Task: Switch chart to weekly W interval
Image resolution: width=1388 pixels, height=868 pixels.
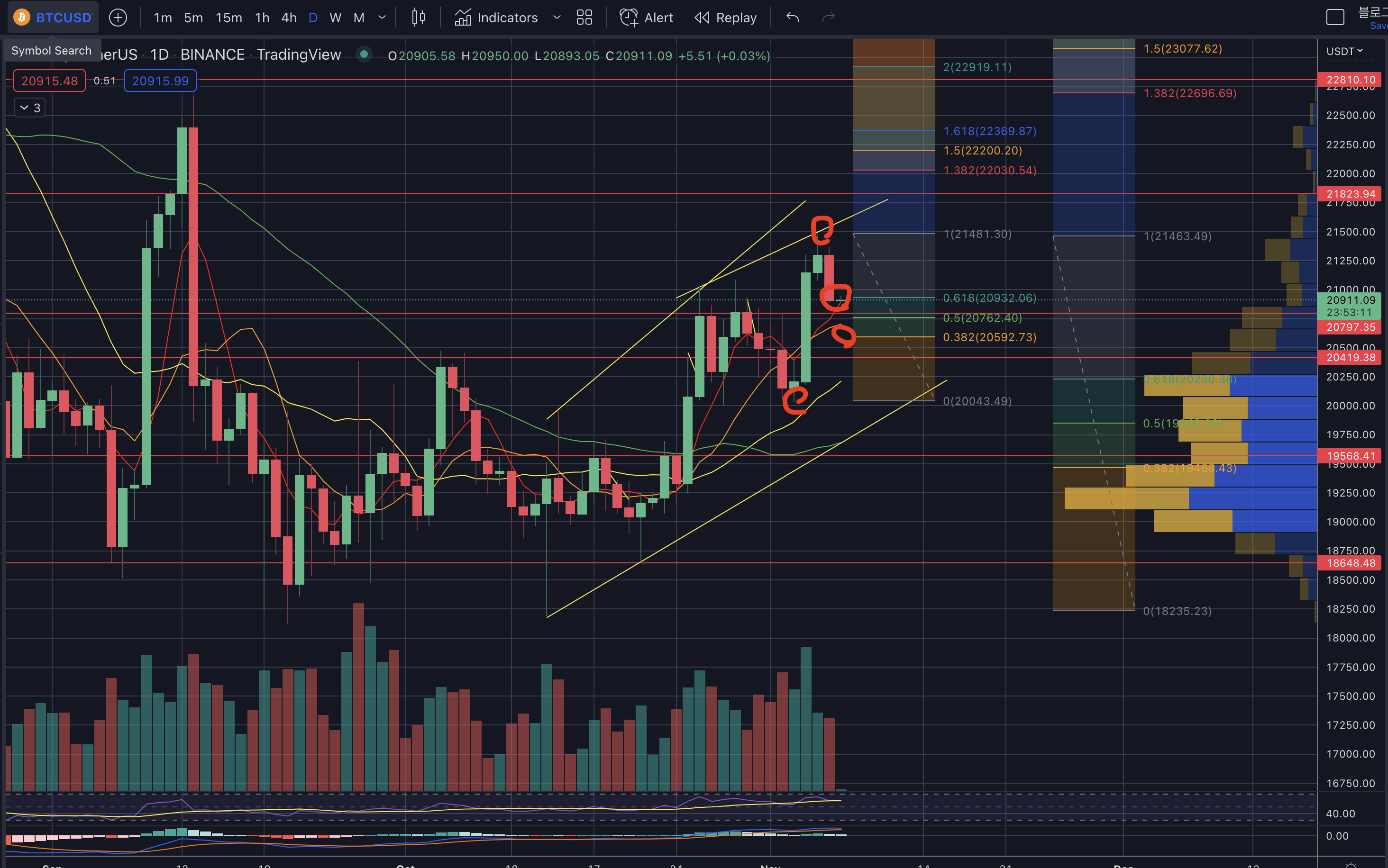Action: 335,17
